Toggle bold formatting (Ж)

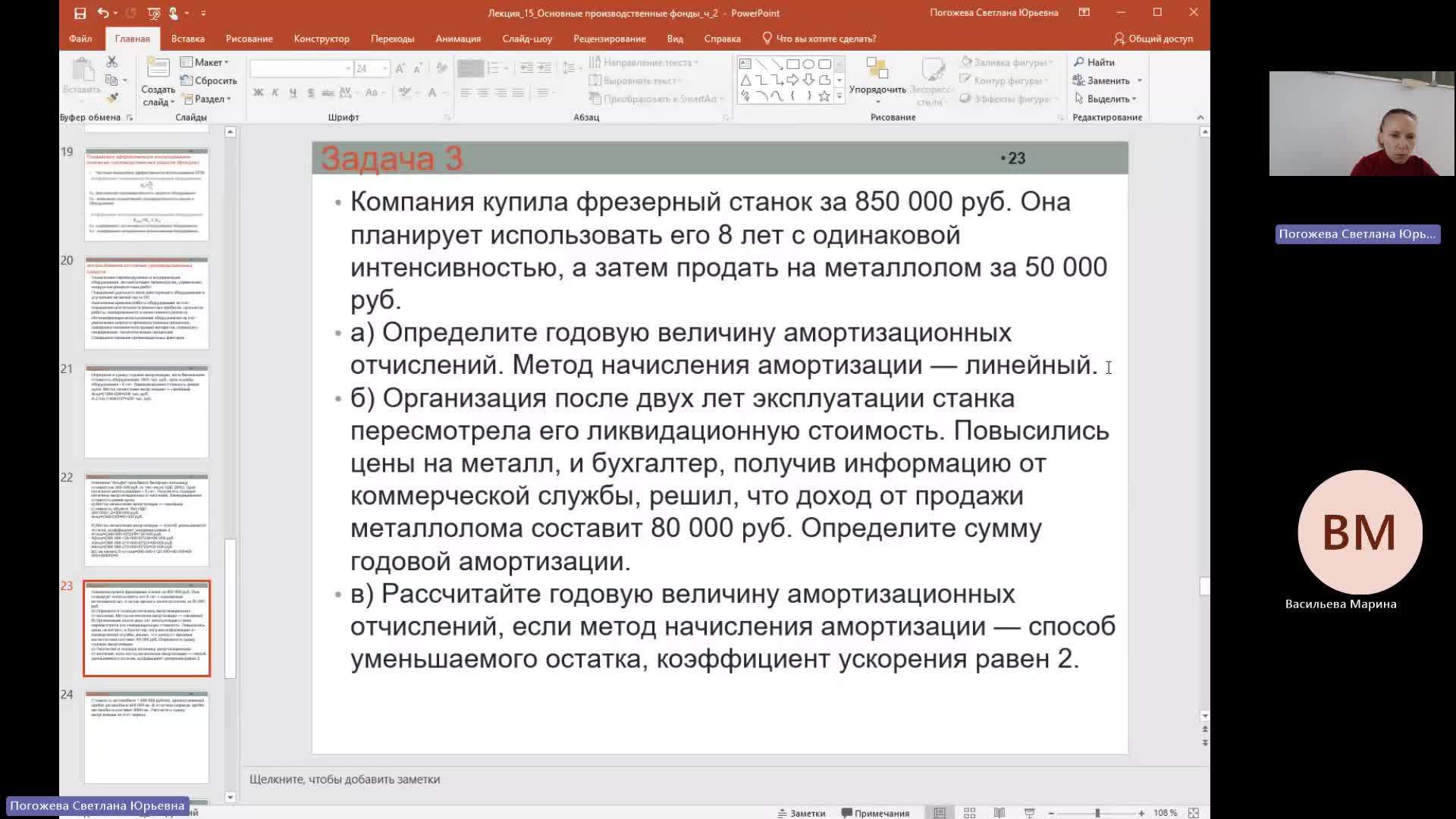[258, 93]
